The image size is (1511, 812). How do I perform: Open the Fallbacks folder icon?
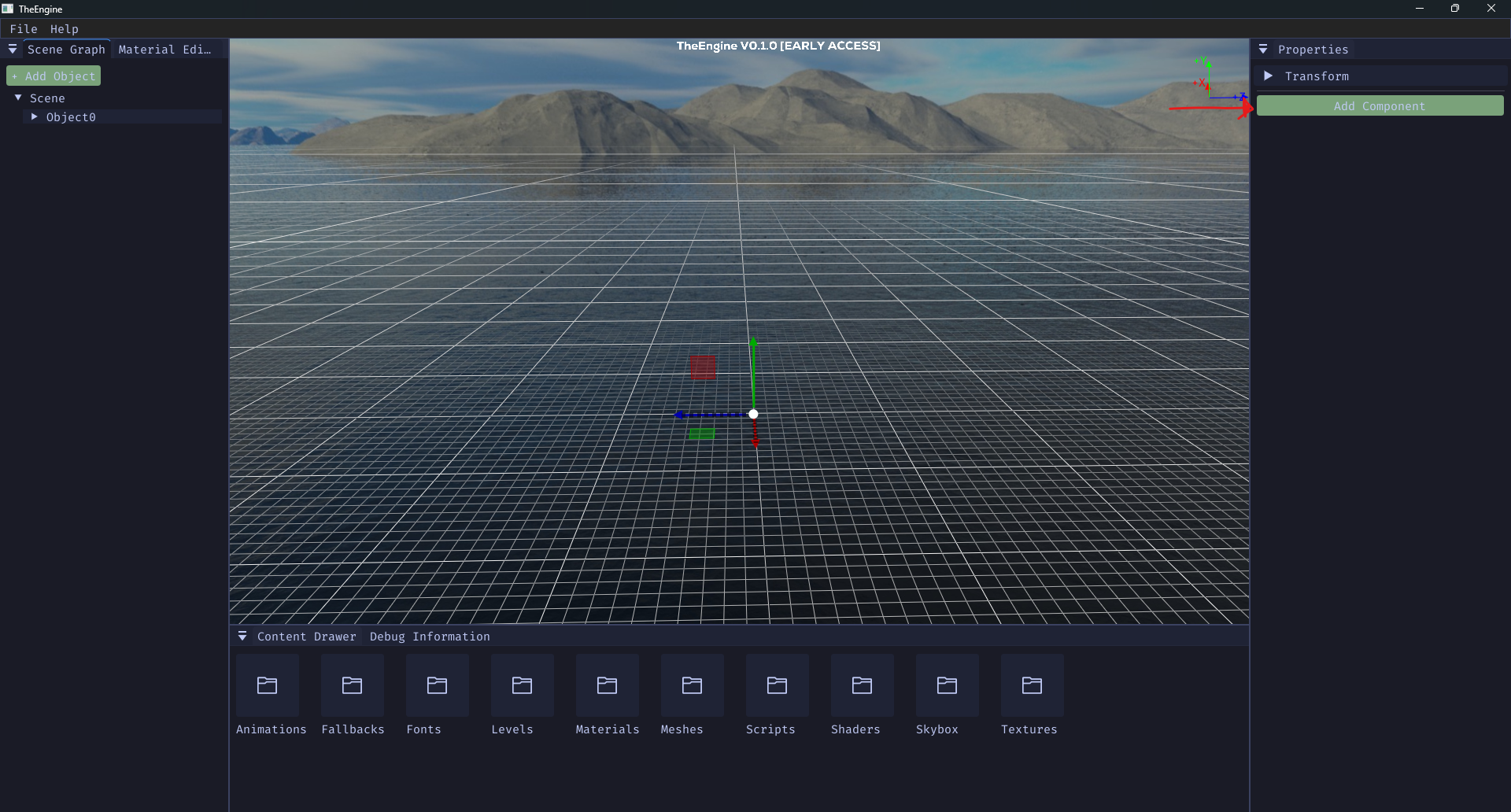coord(353,685)
